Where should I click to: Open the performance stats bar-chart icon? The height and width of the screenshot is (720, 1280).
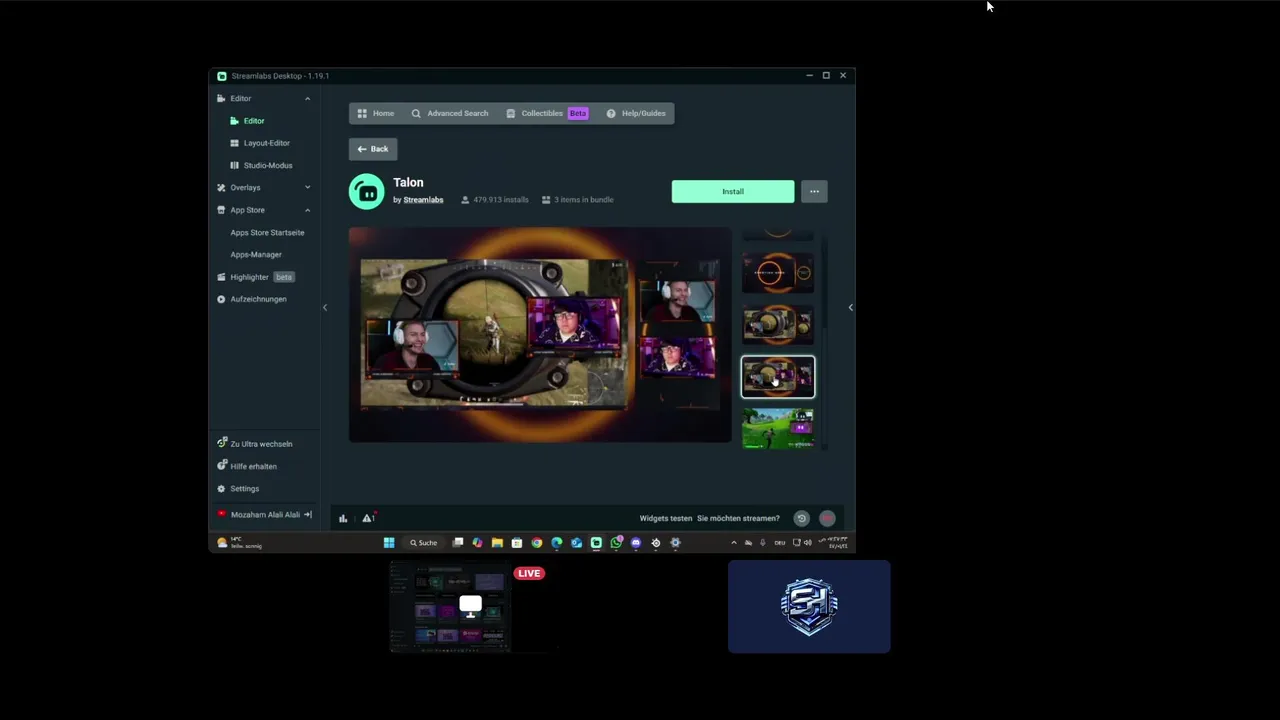coord(343,518)
